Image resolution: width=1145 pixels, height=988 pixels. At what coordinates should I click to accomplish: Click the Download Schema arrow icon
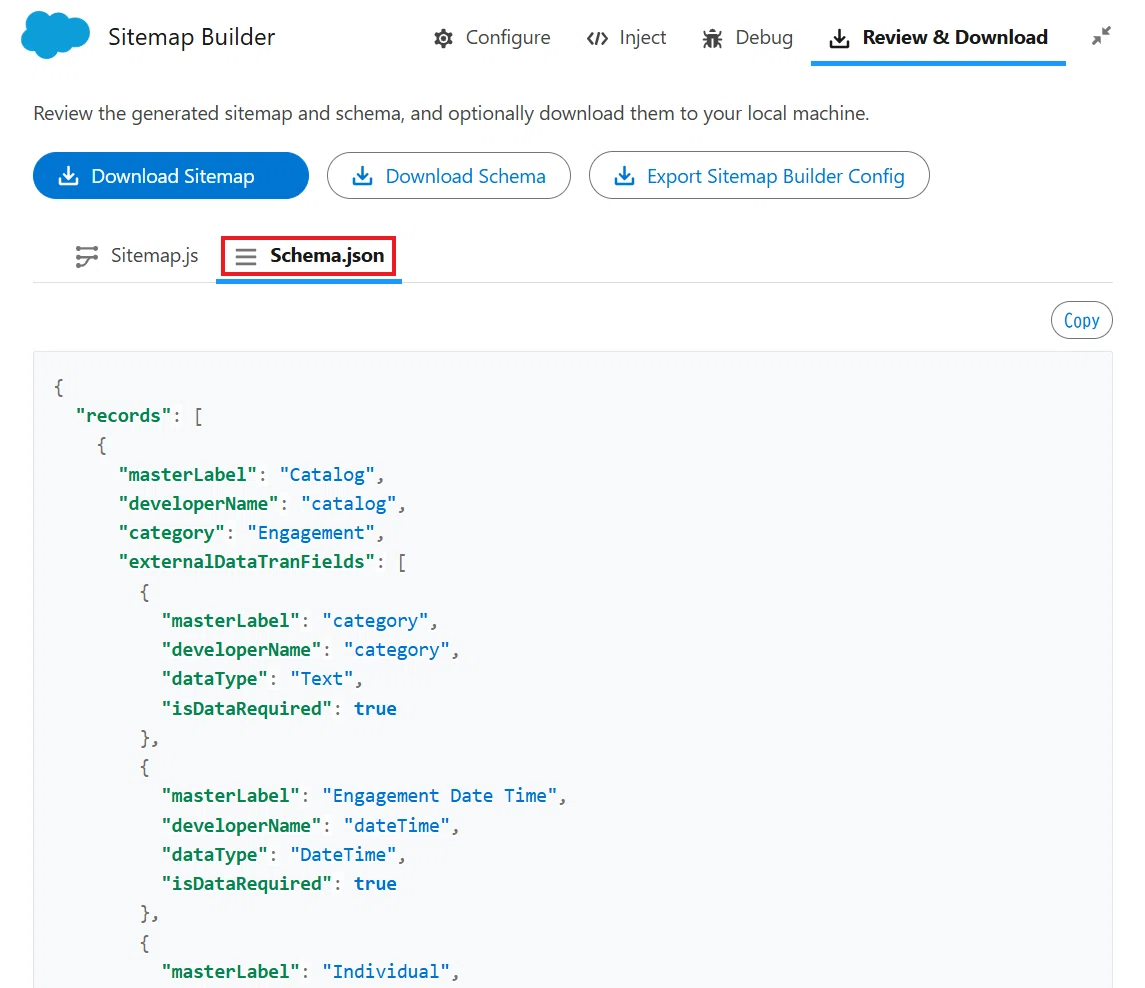pyautogui.click(x=362, y=176)
